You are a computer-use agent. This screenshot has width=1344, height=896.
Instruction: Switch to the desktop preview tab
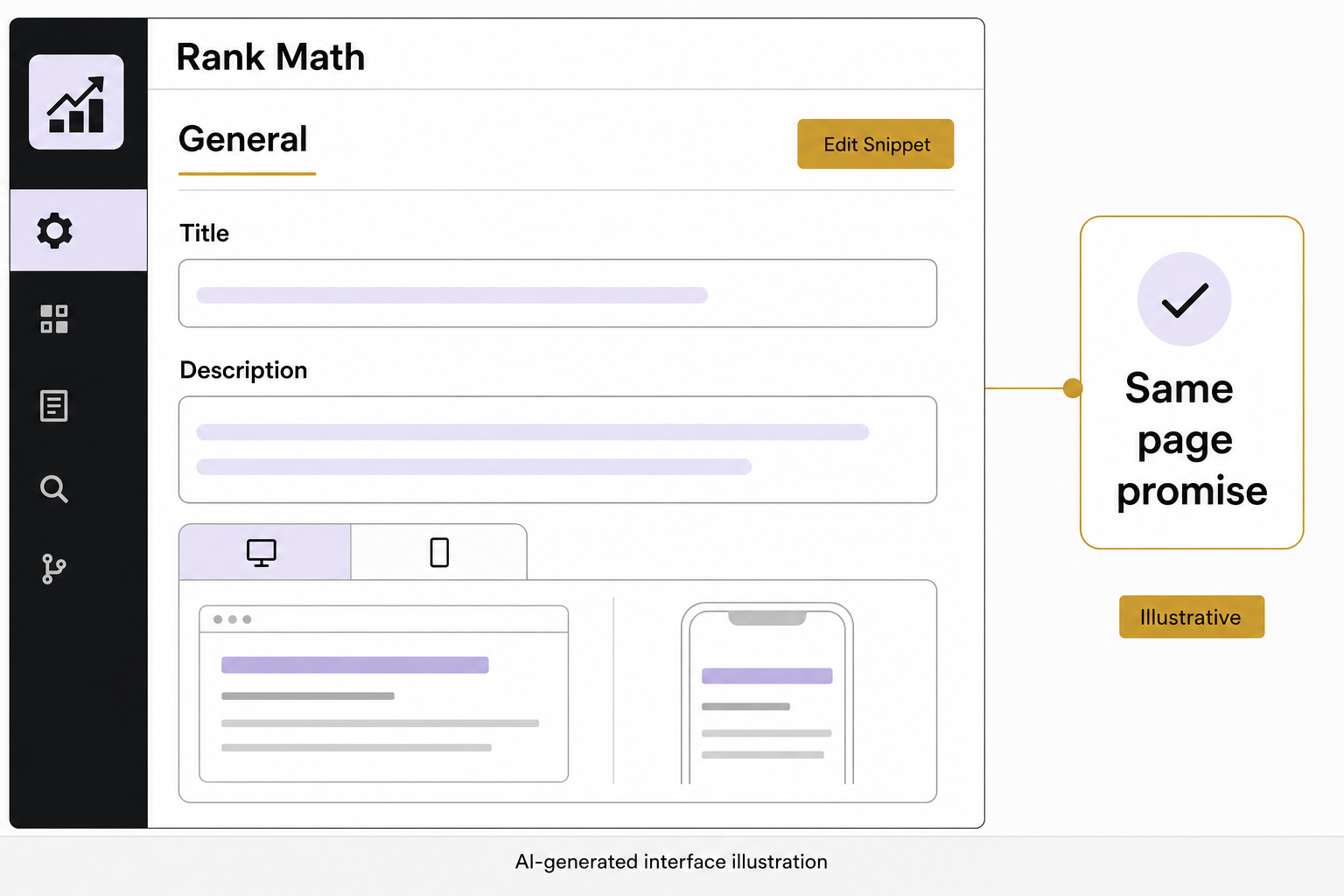click(x=264, y=552)
